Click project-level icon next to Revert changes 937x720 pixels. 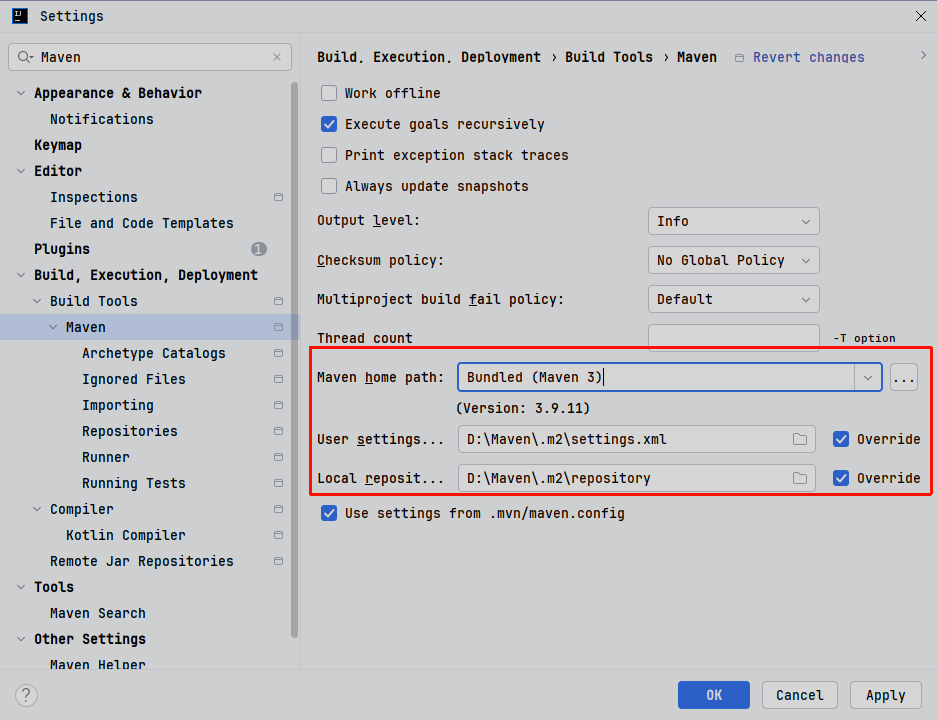pos(739,58)
